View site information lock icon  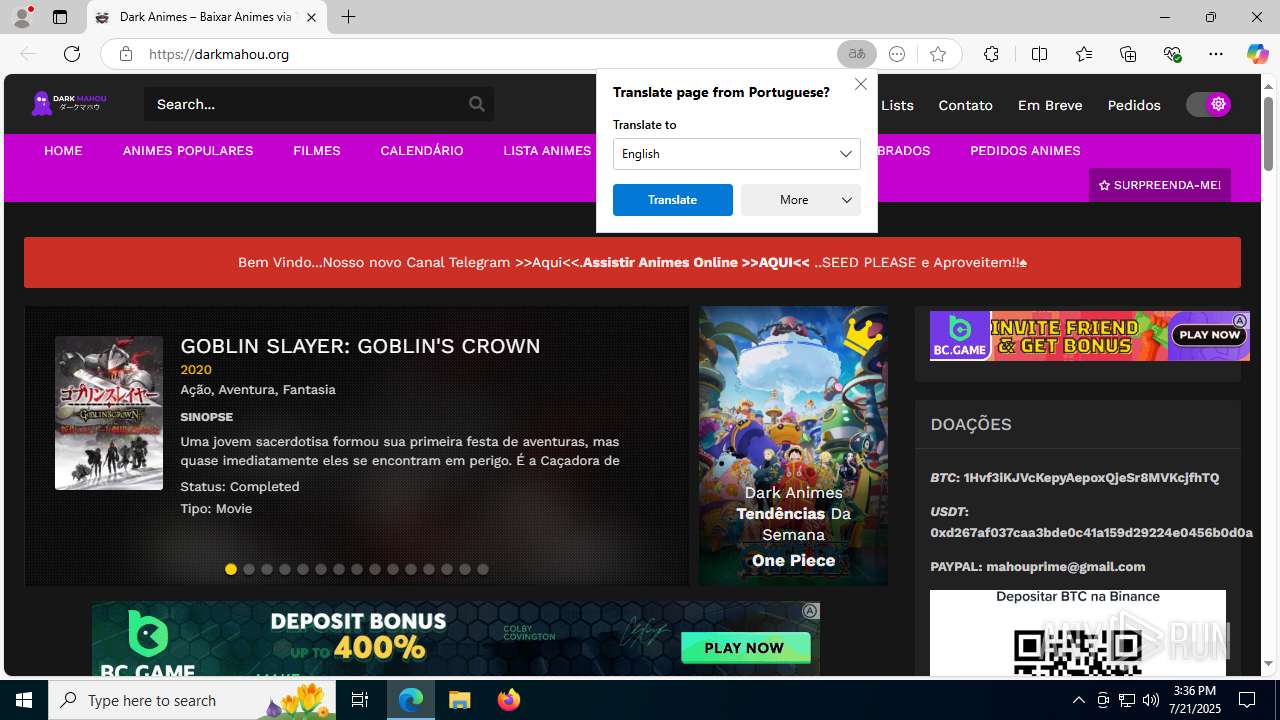pyautogui.click(x=125, y=54)
